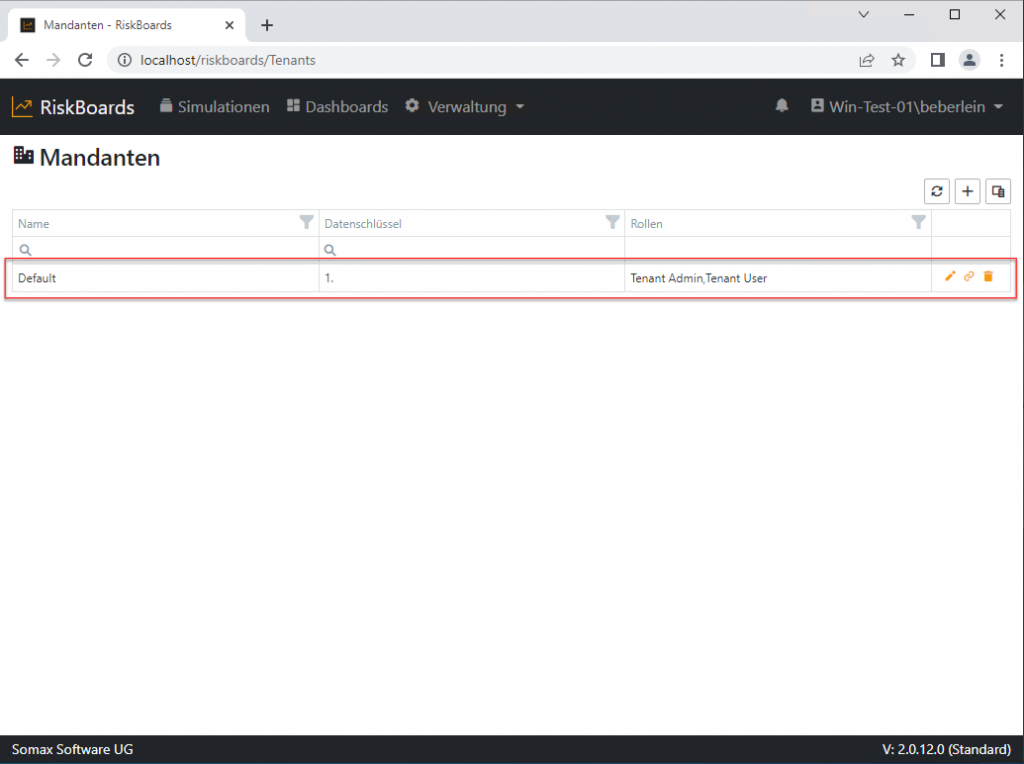1024x764 pixels.
Task: Open filter for the Rollen column
Action: pyautogui.click(x=918, y=223)
